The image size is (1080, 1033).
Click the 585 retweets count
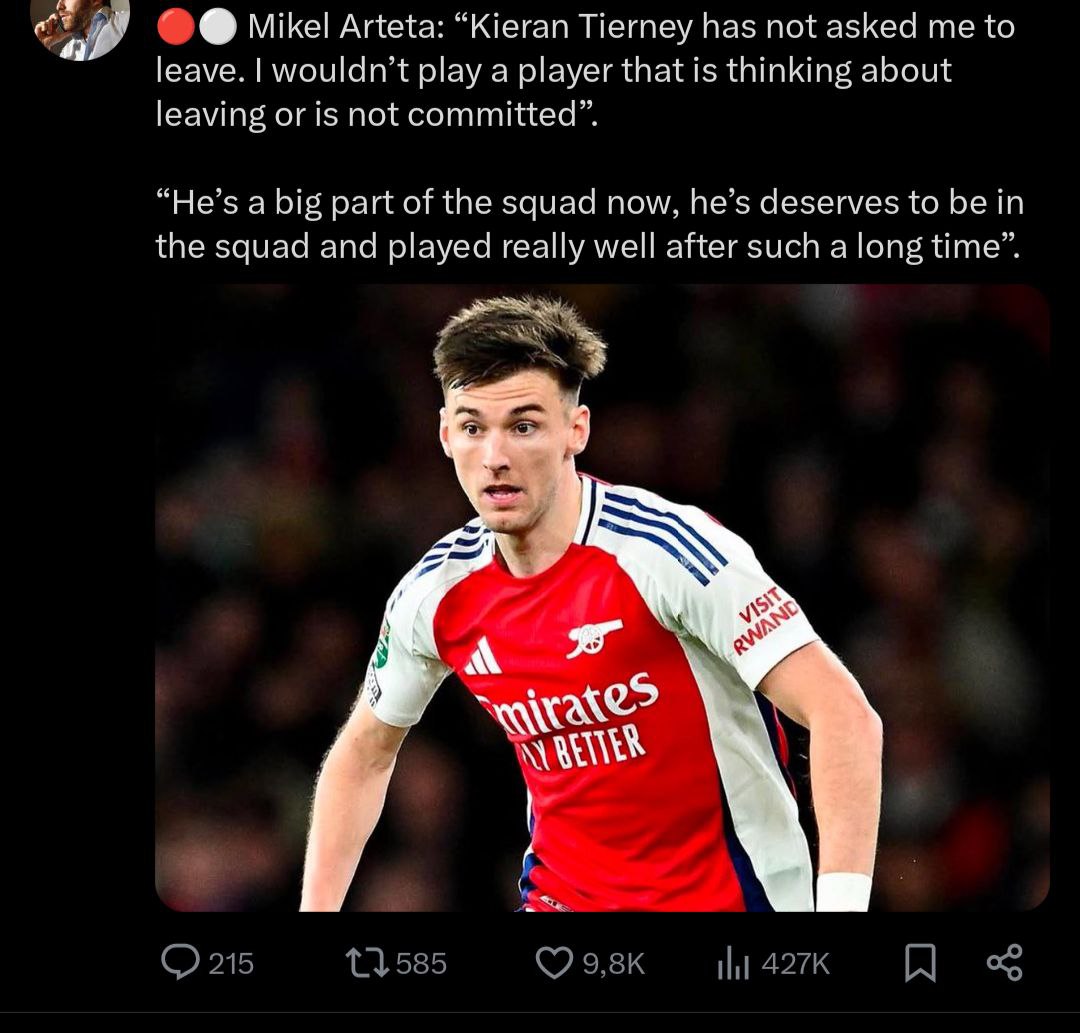421,963
